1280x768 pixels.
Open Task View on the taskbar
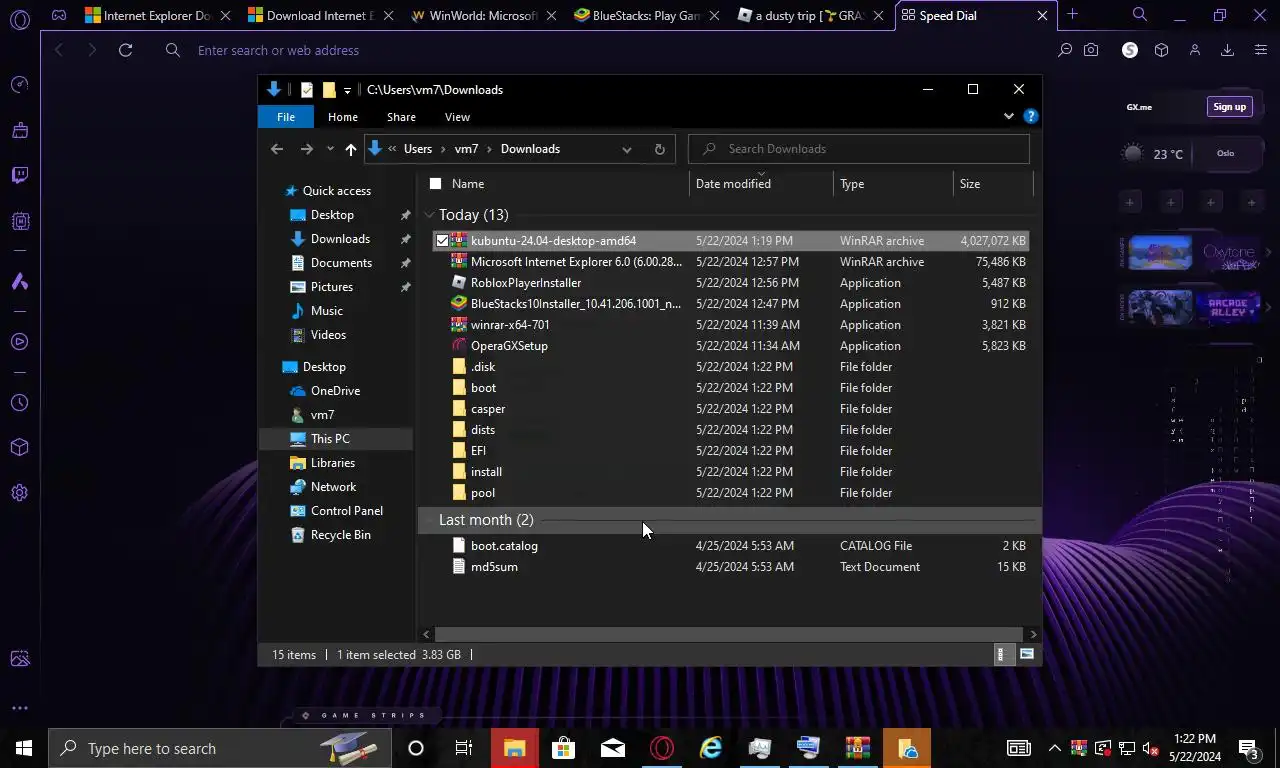(x=464, y=748)
